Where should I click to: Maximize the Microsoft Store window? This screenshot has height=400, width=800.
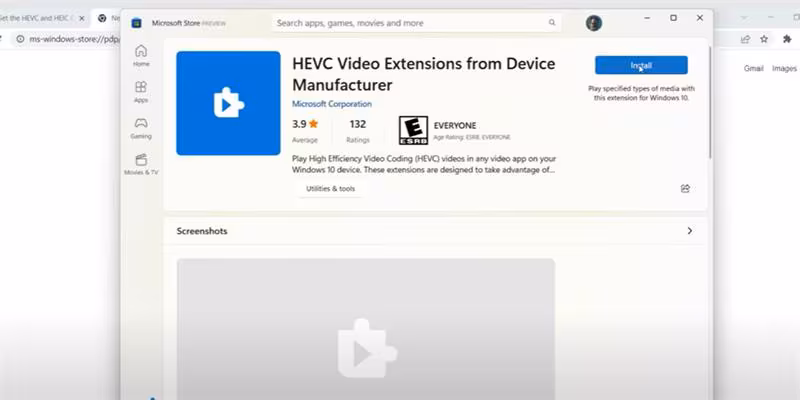[673, 18]
